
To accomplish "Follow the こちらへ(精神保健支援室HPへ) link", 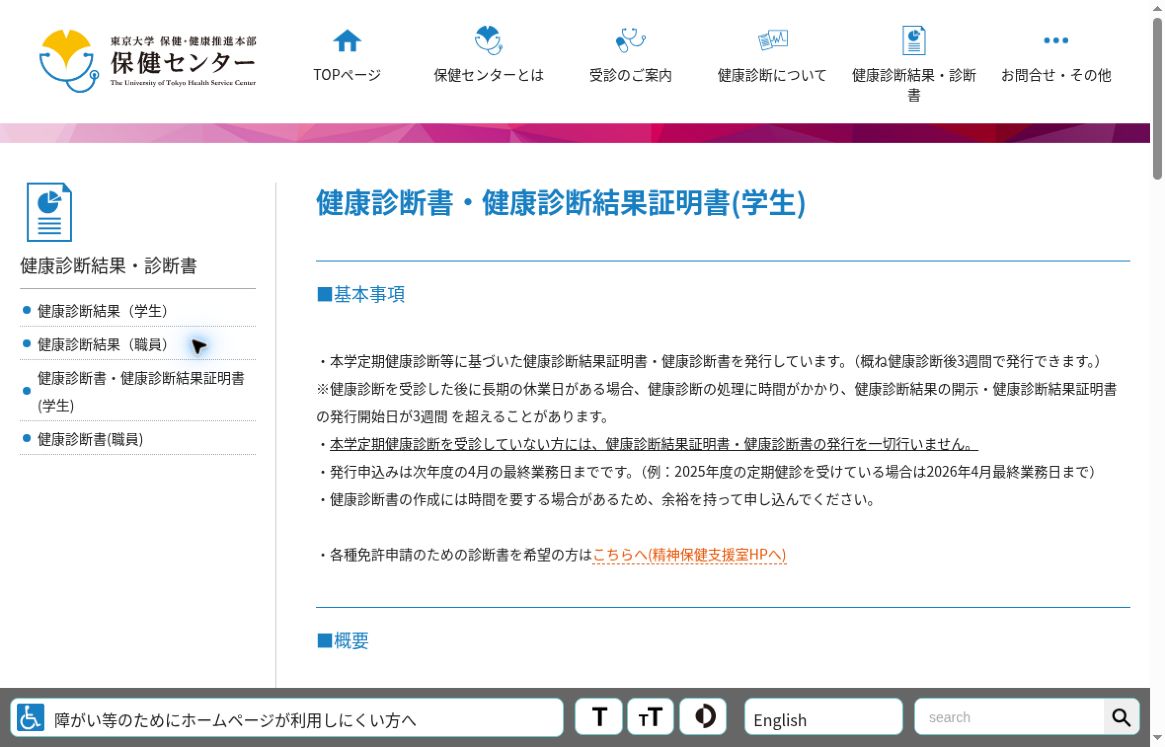I will (x=689, y=554).
